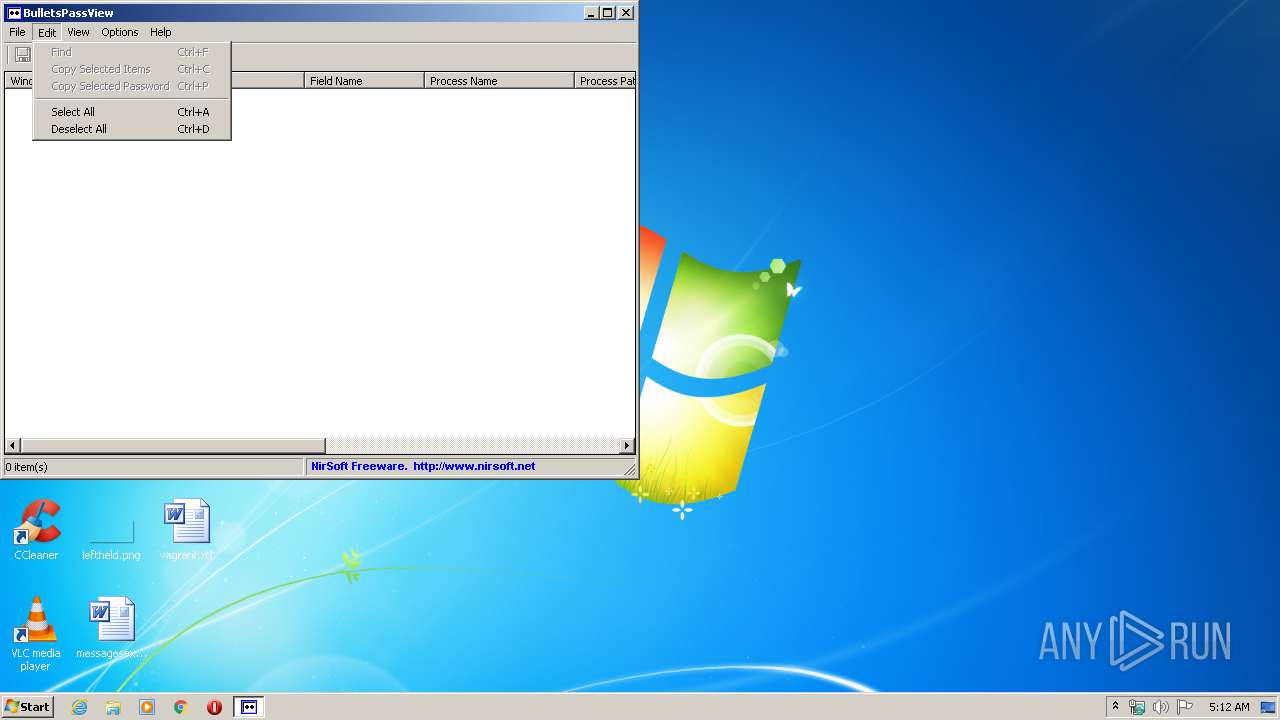Choose Select All from Edit menu
Viewport: 1280px width, 720px height.
[x=131, y=112]
